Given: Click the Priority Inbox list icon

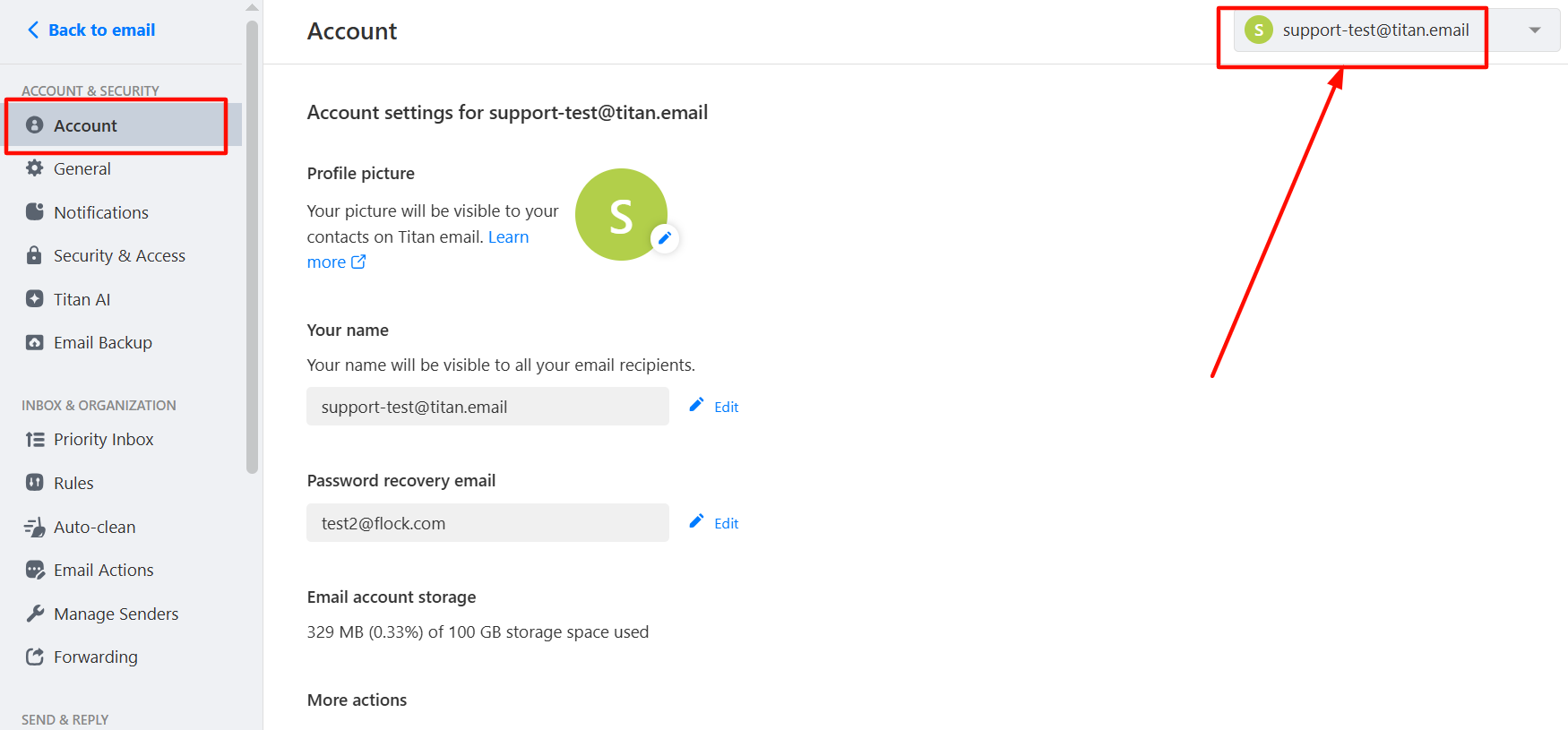Looking at the screenshot, I should [x=34, y=439].
